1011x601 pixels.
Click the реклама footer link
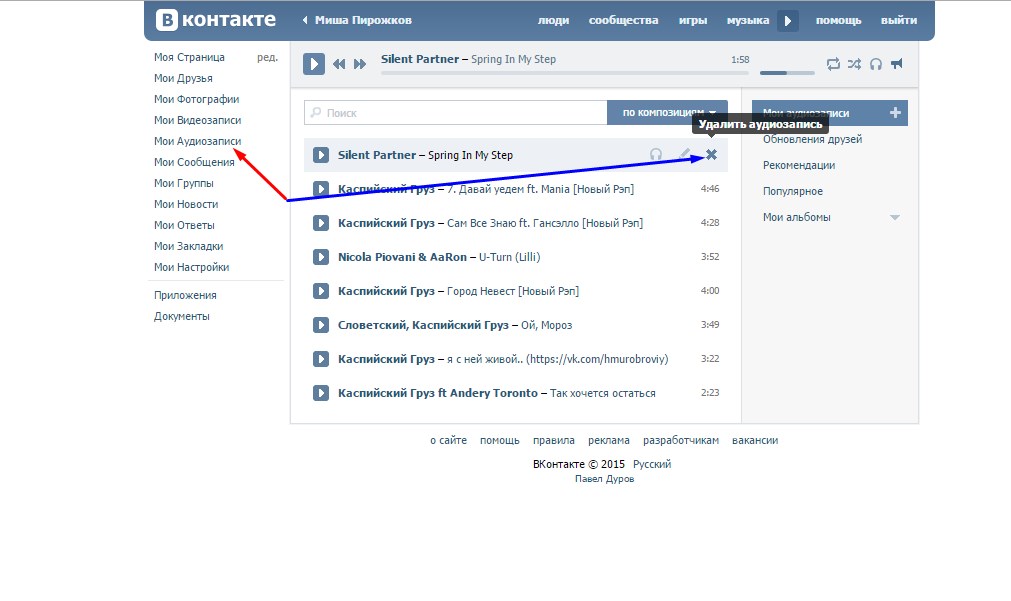click(x=609, y=440)
